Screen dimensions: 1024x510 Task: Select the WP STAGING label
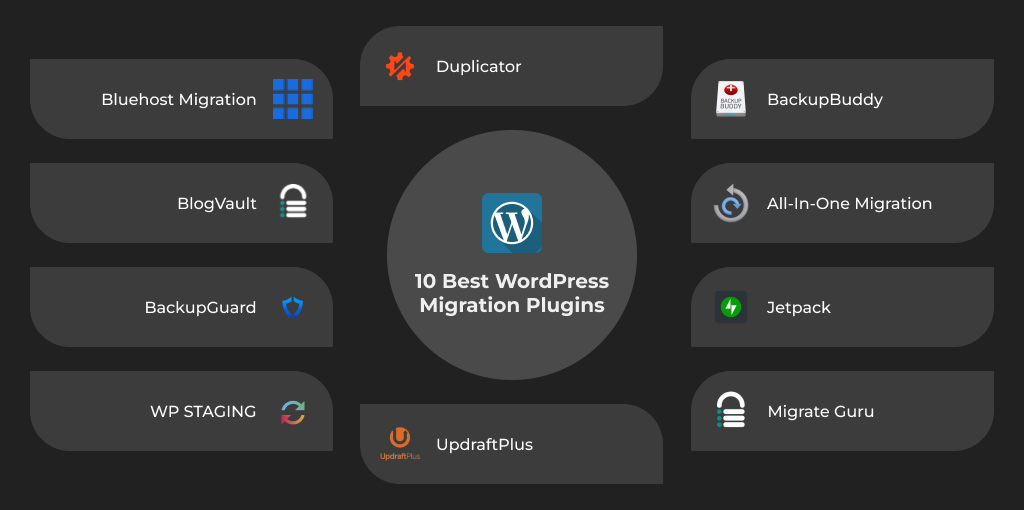tap(203, 411)
